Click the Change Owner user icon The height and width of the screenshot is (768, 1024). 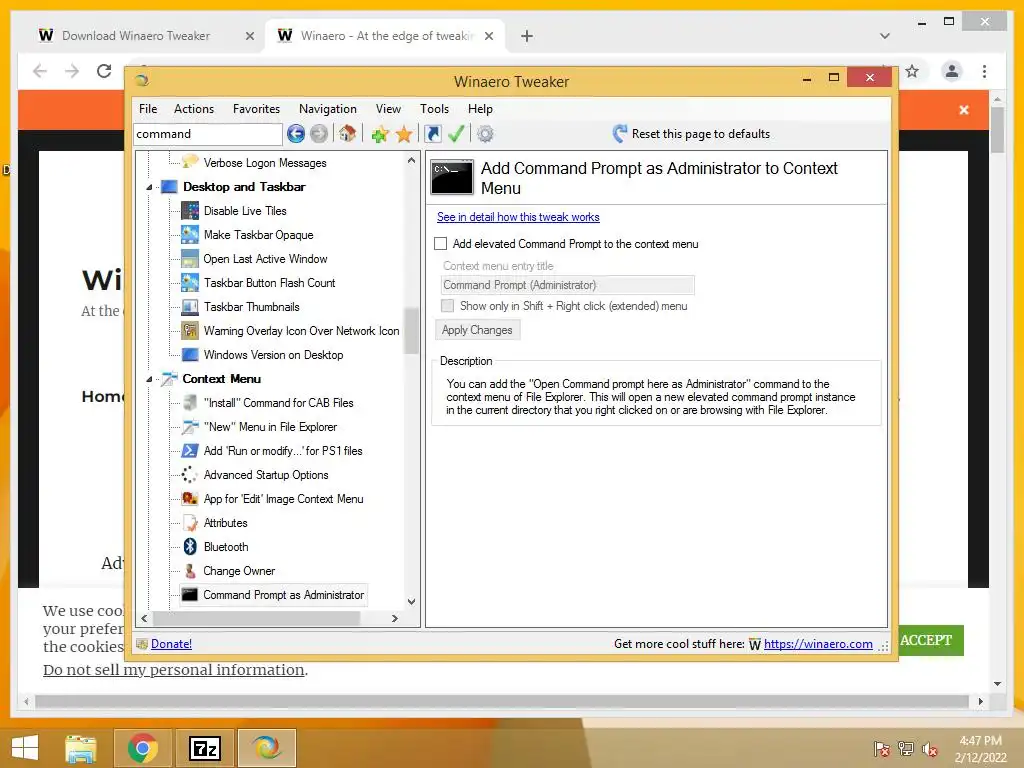point(190,571)
